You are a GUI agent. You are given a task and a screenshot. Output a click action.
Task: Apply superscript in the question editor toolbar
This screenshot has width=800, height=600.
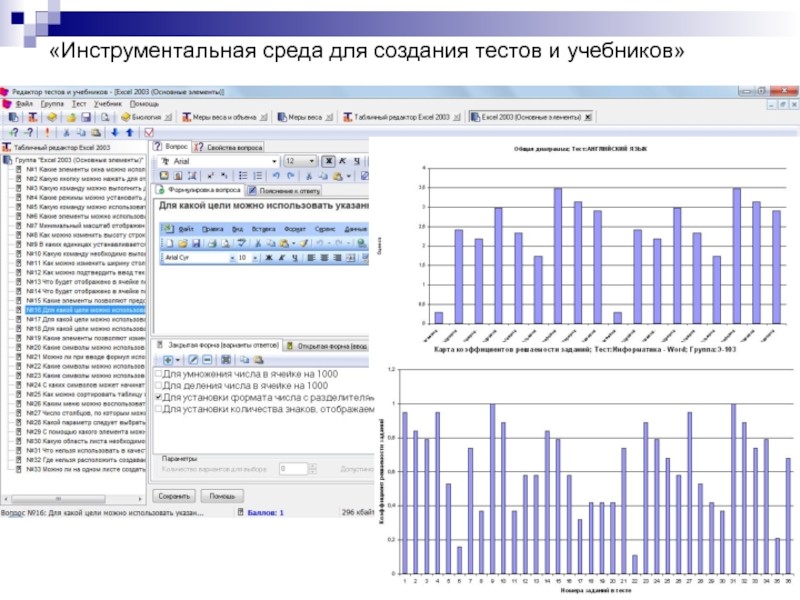pyautogui.click(x=210, y=176)
